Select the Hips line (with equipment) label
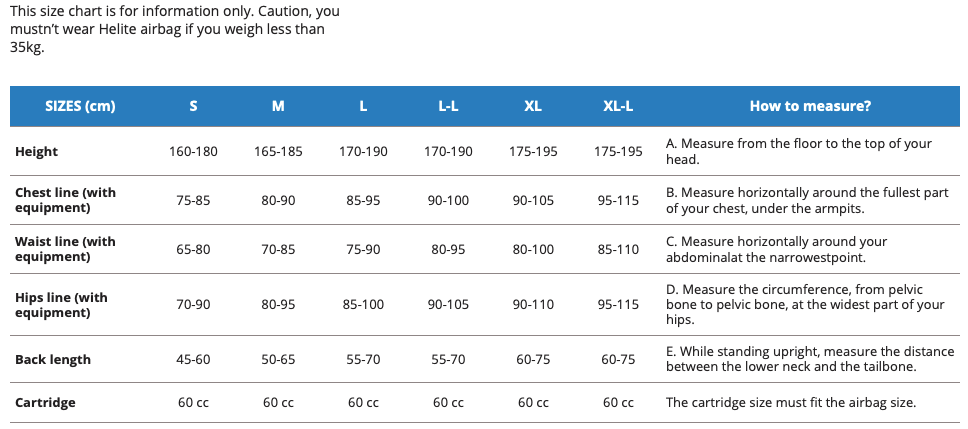968x429 pixels. pos(61,305)
